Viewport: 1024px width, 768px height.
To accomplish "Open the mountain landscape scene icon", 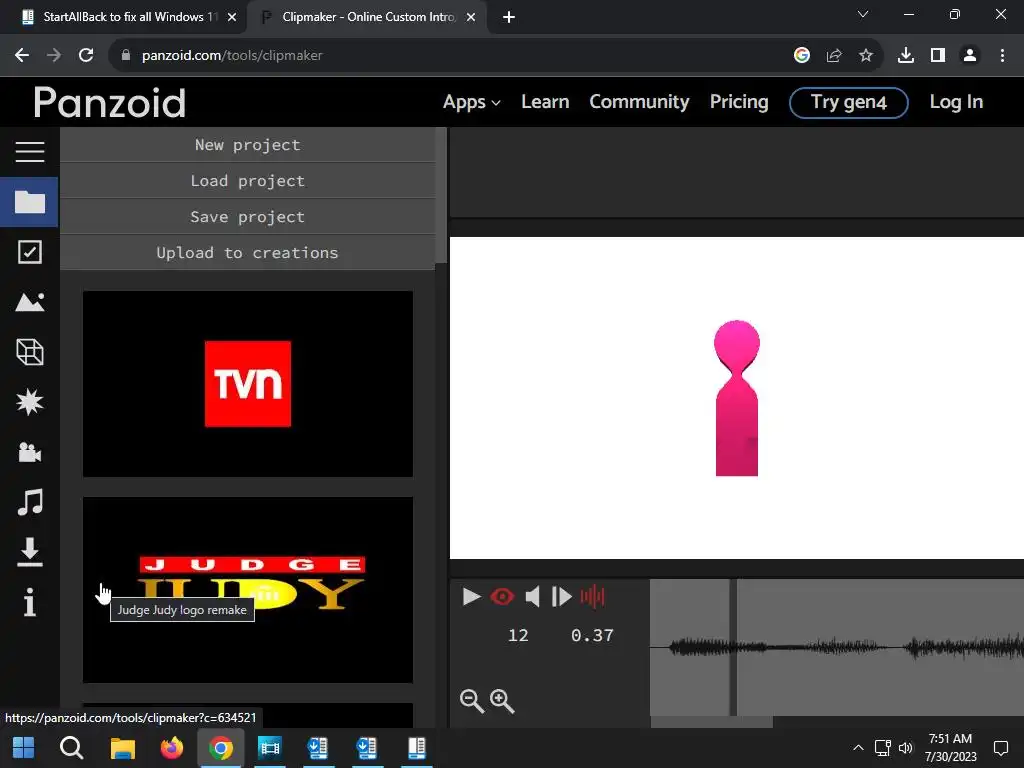I will (29, 302).
